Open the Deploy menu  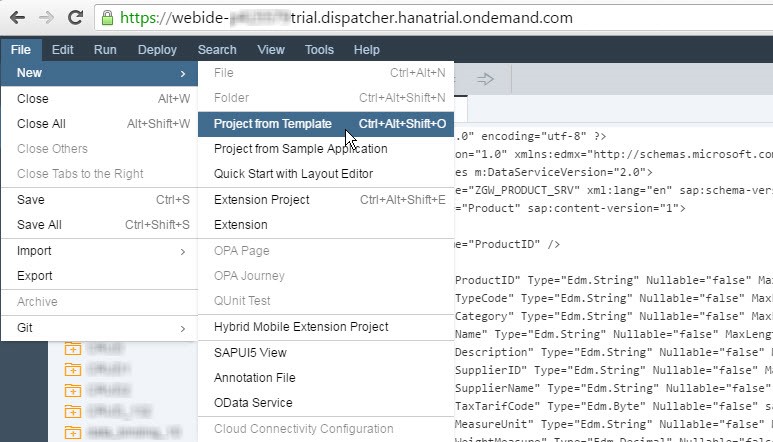(157, 49)
